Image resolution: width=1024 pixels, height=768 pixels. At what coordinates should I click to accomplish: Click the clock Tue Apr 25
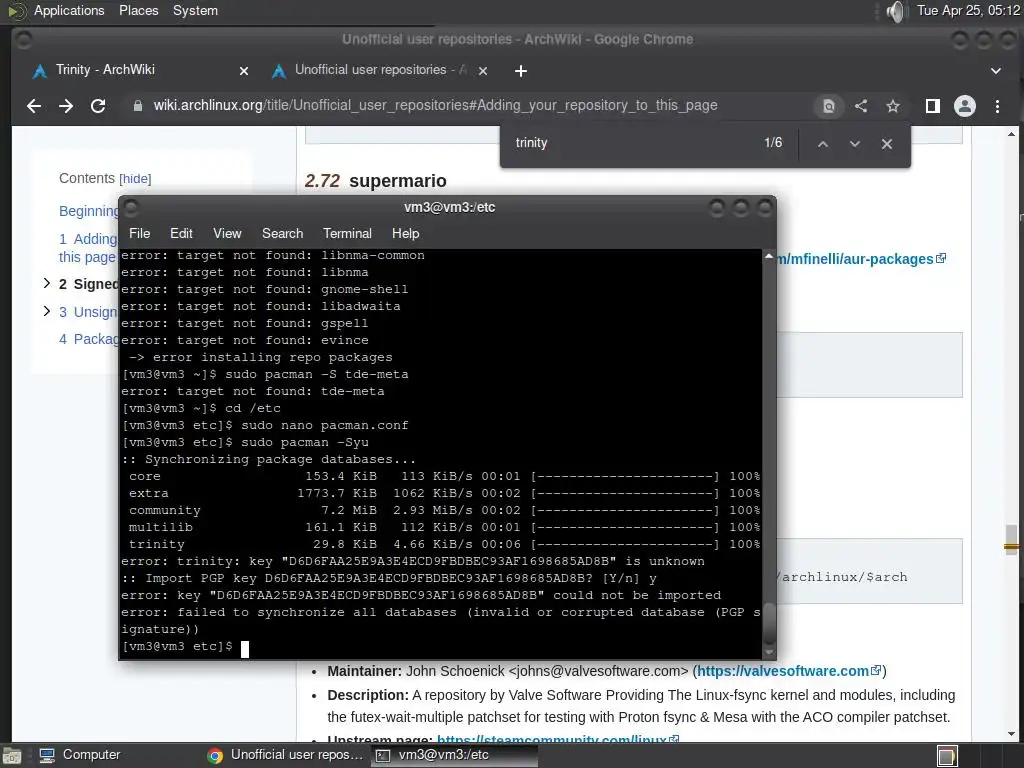coord(968,10)
